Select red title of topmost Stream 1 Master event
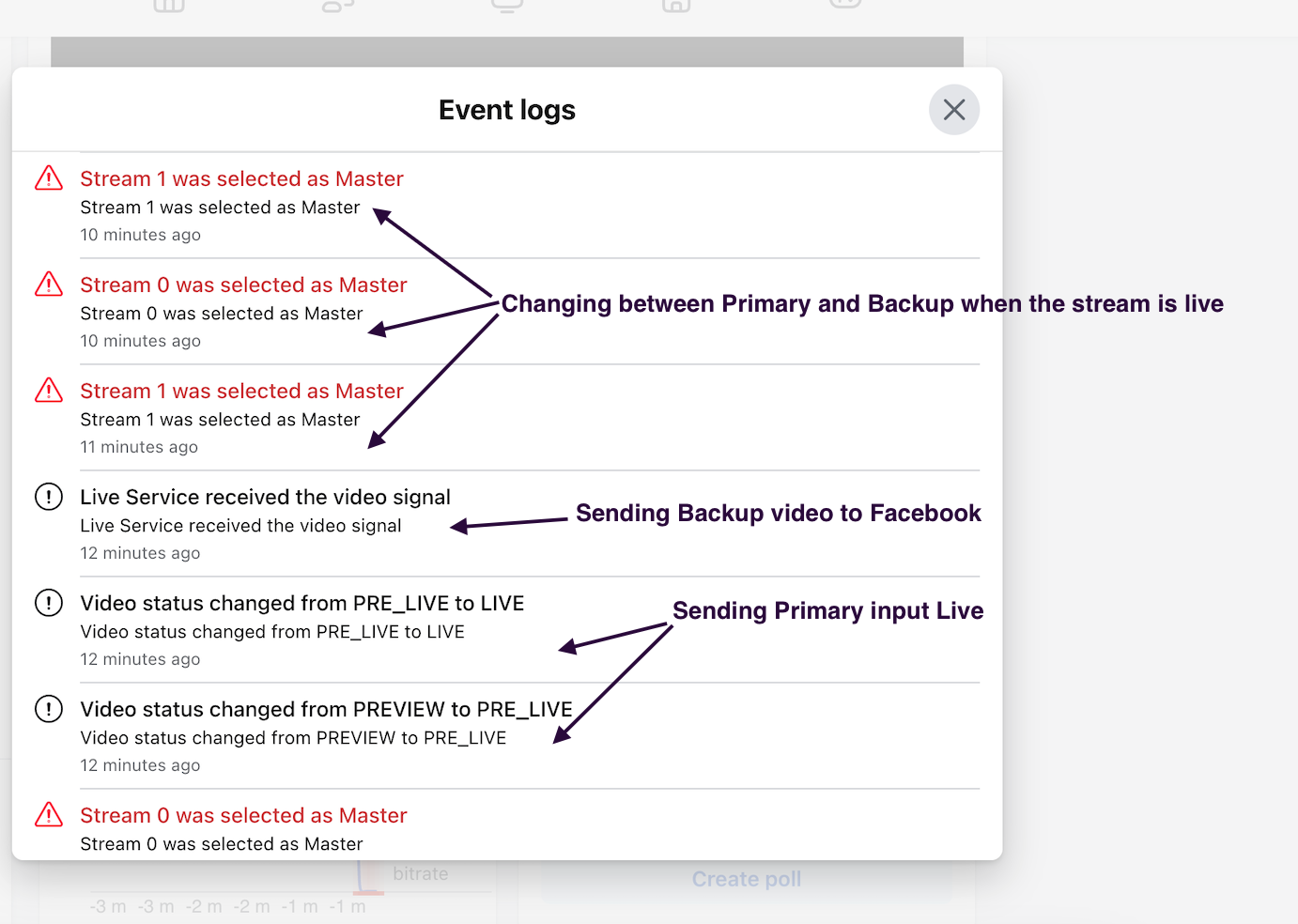 coord(241,178)
